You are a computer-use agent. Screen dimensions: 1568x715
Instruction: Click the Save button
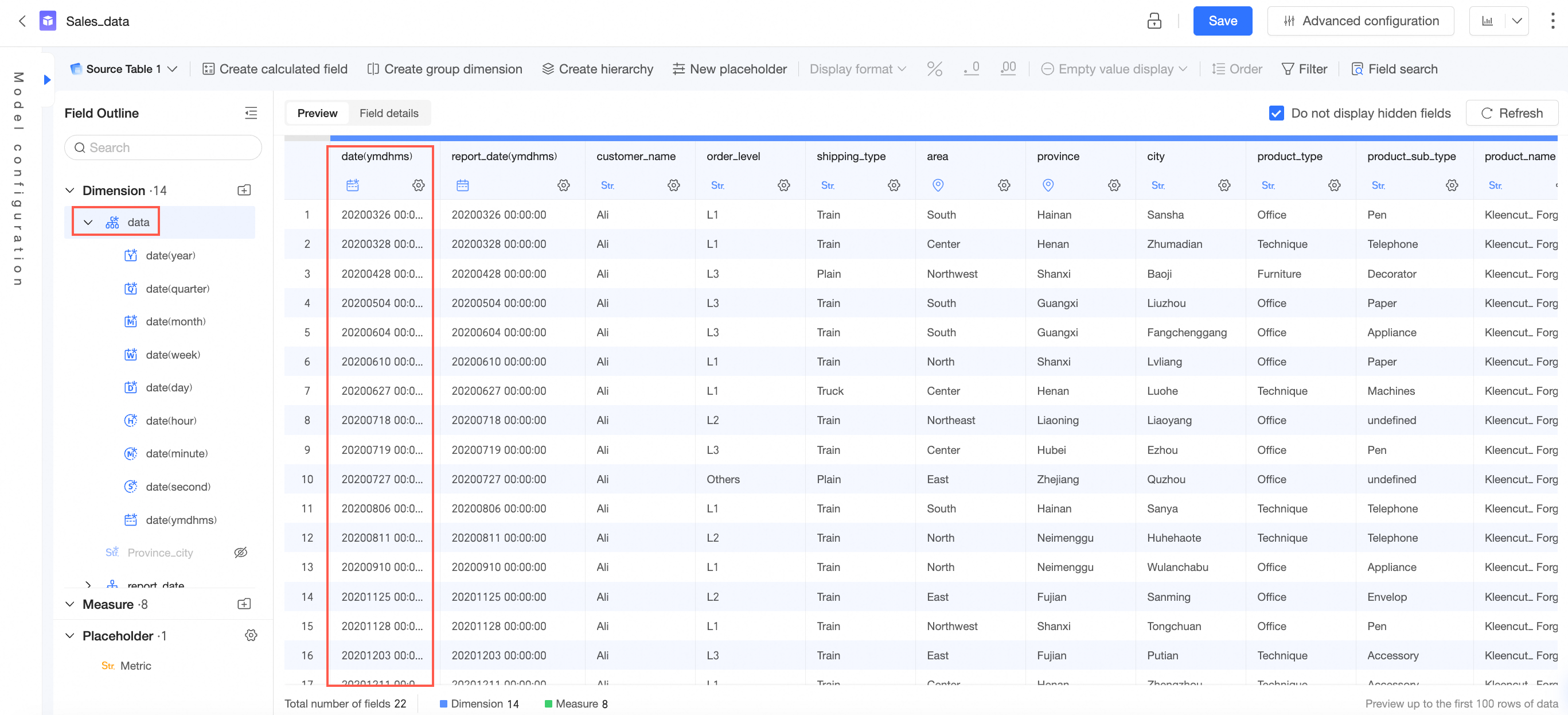[1222, 21]
